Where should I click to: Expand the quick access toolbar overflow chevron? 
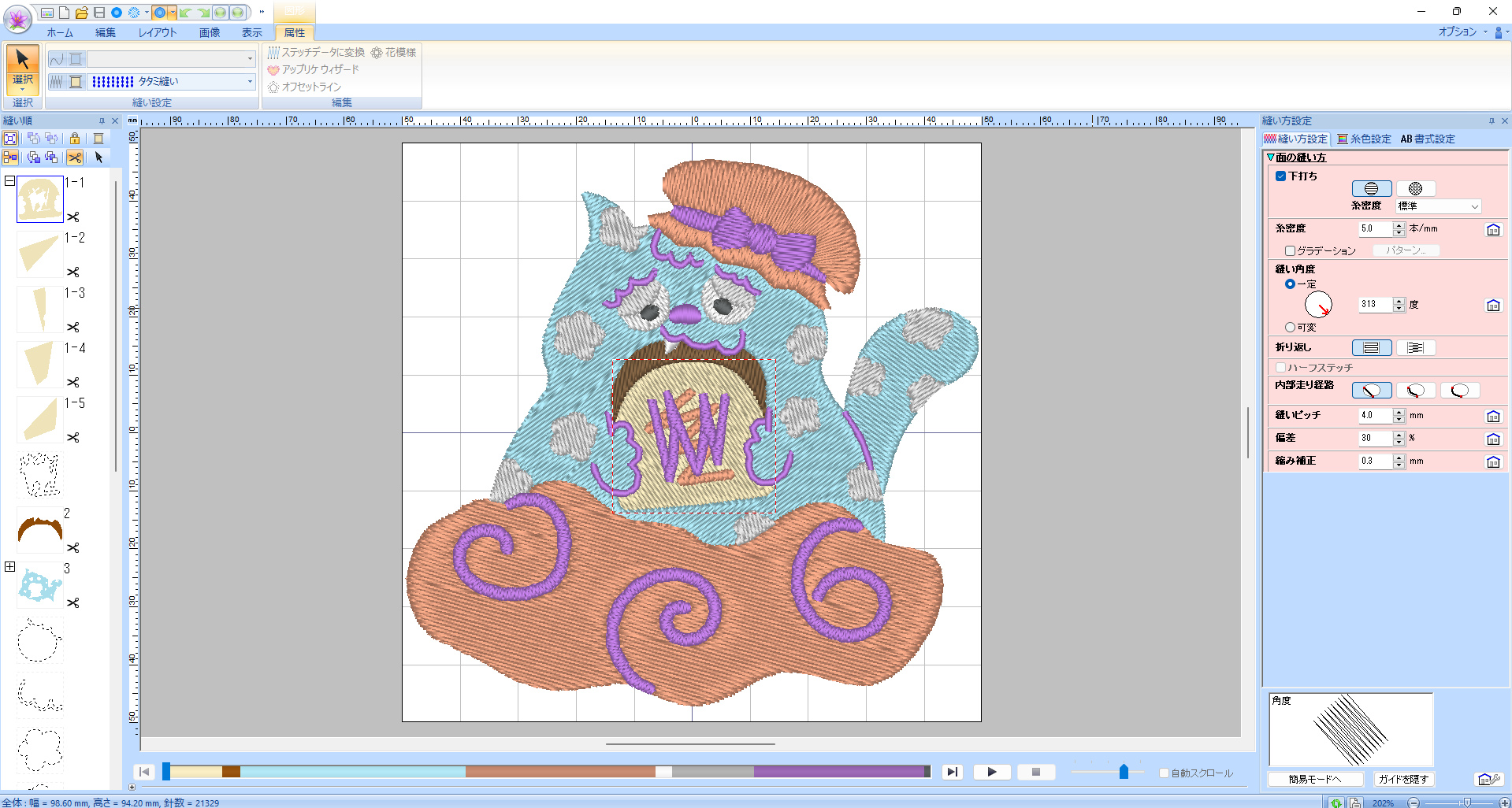click(x=262, y=13)
